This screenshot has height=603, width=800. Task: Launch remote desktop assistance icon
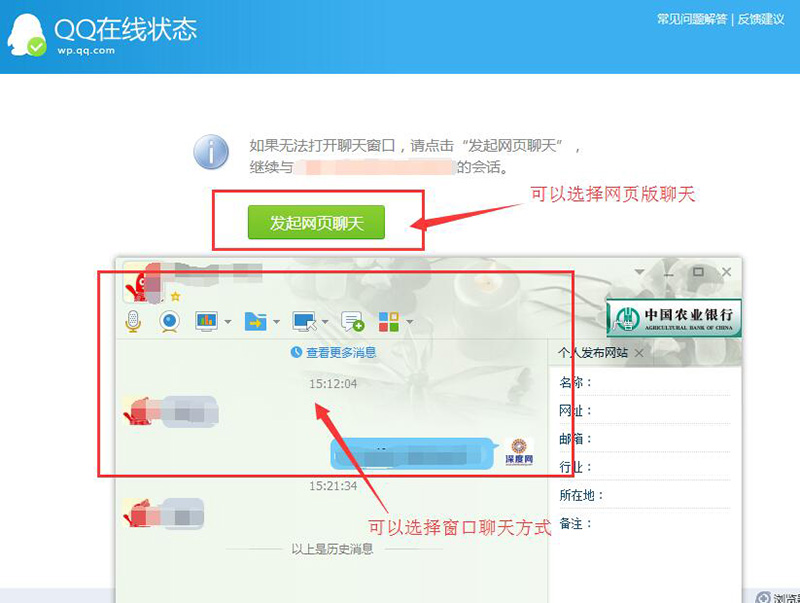point(305,320)
